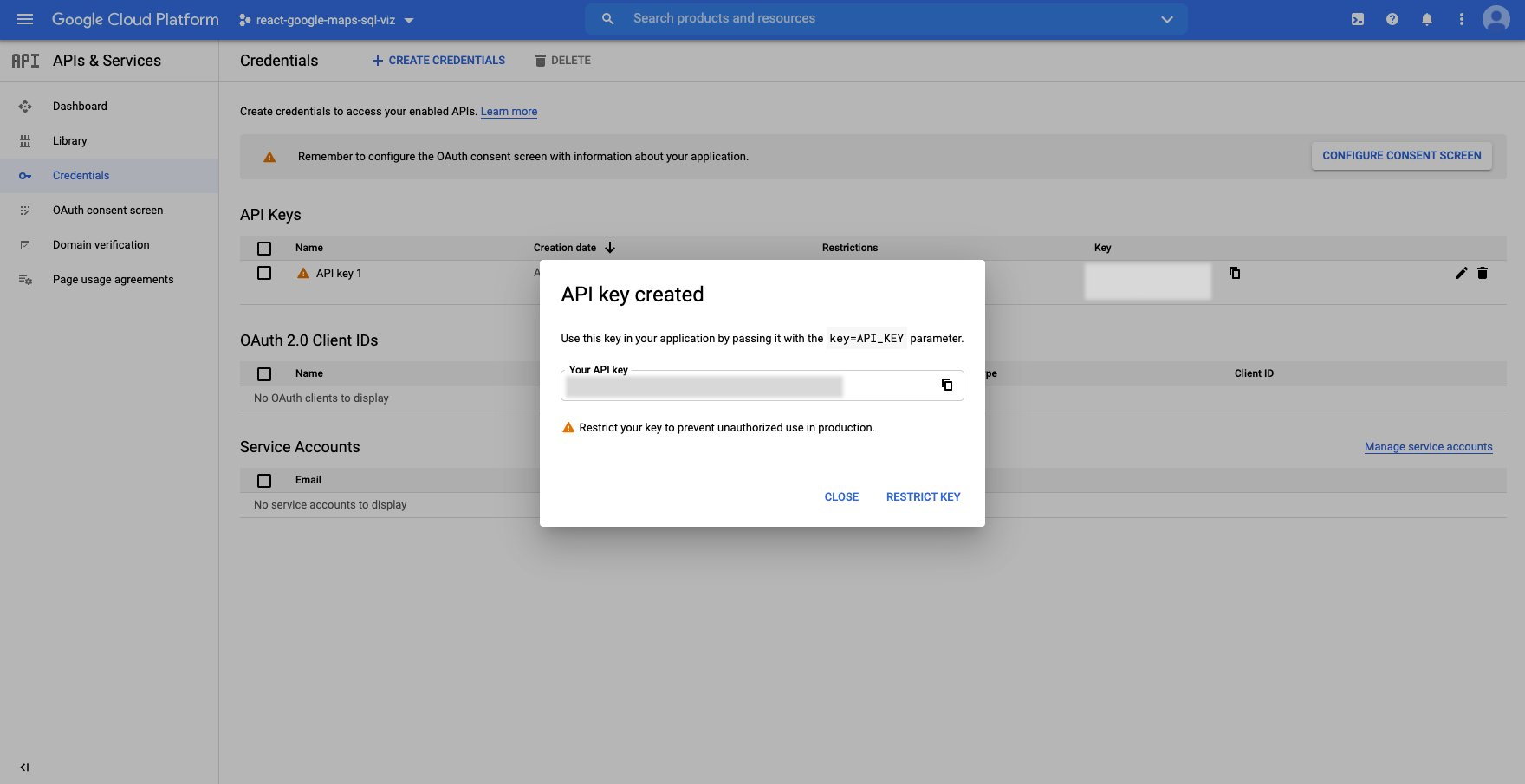Open the user account avatar
The width and height of the screenshot is (1525, 784).
(1496, 19)
